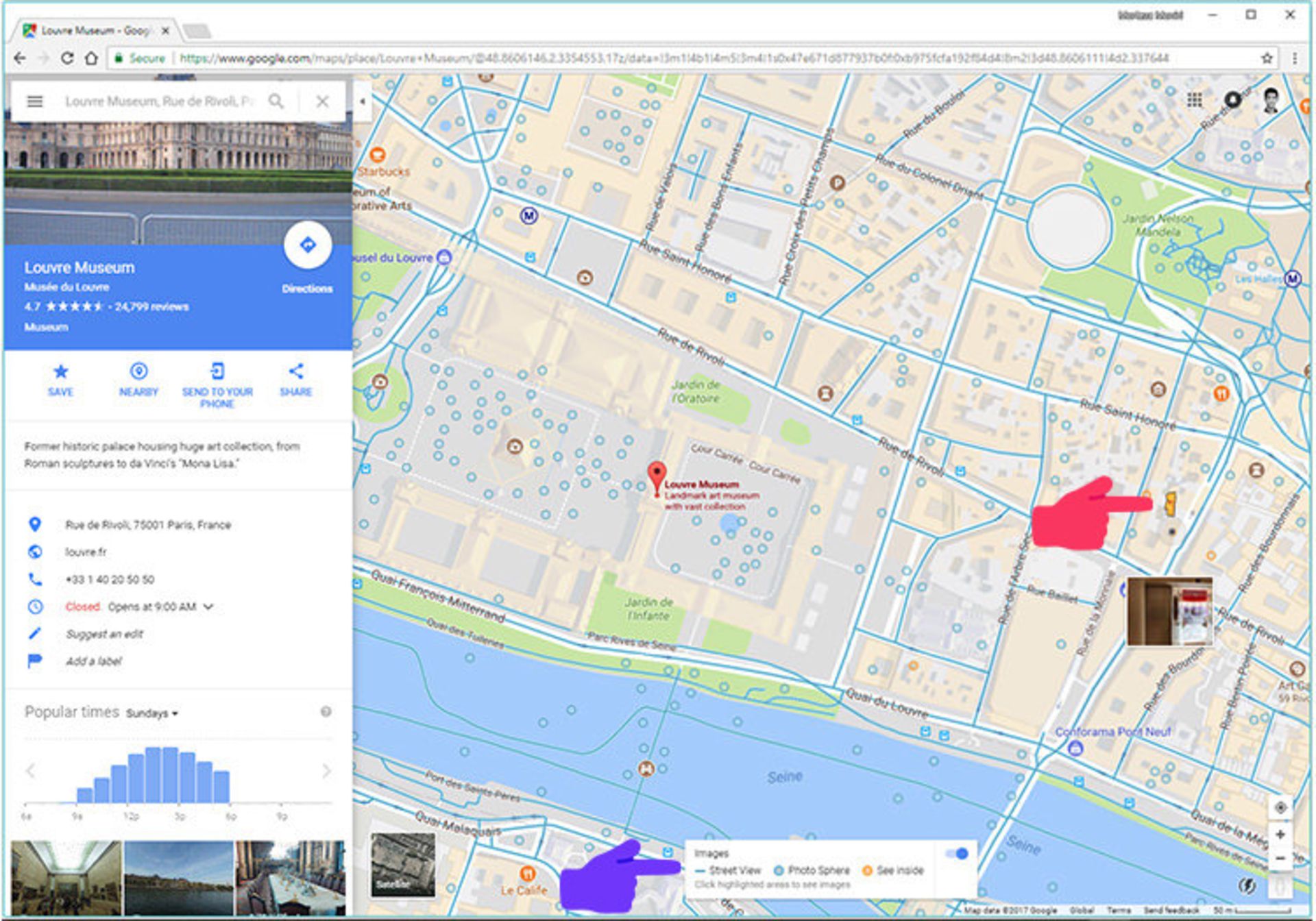Click Les Halles metro icon
Screen dimensions: 1316x921
coord(1293,278)
